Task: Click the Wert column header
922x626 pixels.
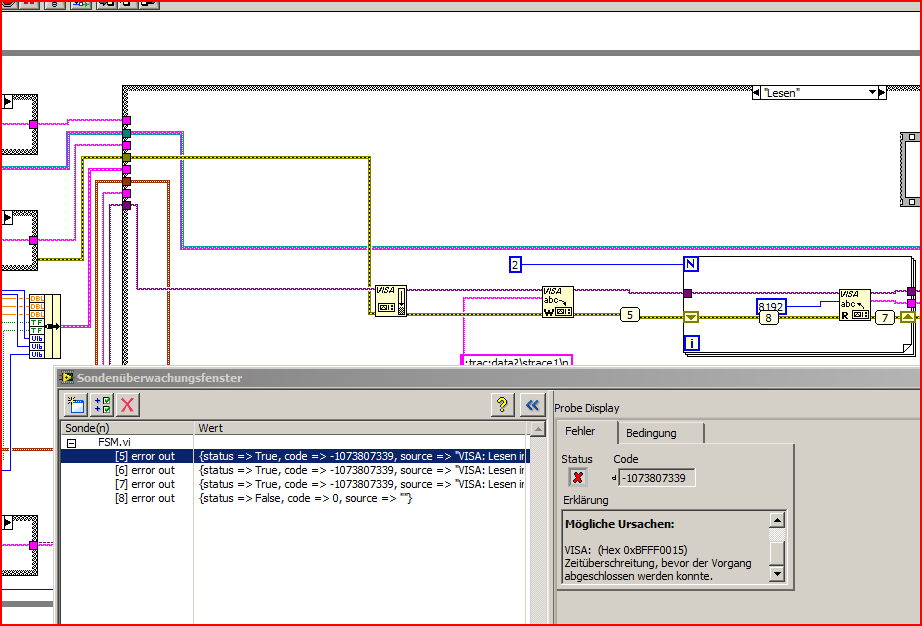Action: [x=361, y=428]
